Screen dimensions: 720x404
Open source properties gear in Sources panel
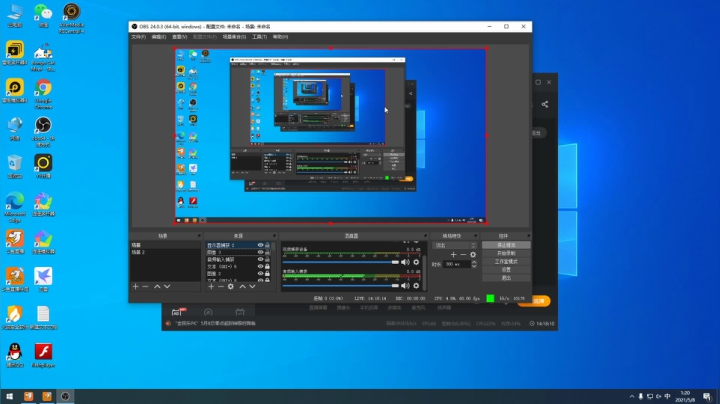point(231,286)
